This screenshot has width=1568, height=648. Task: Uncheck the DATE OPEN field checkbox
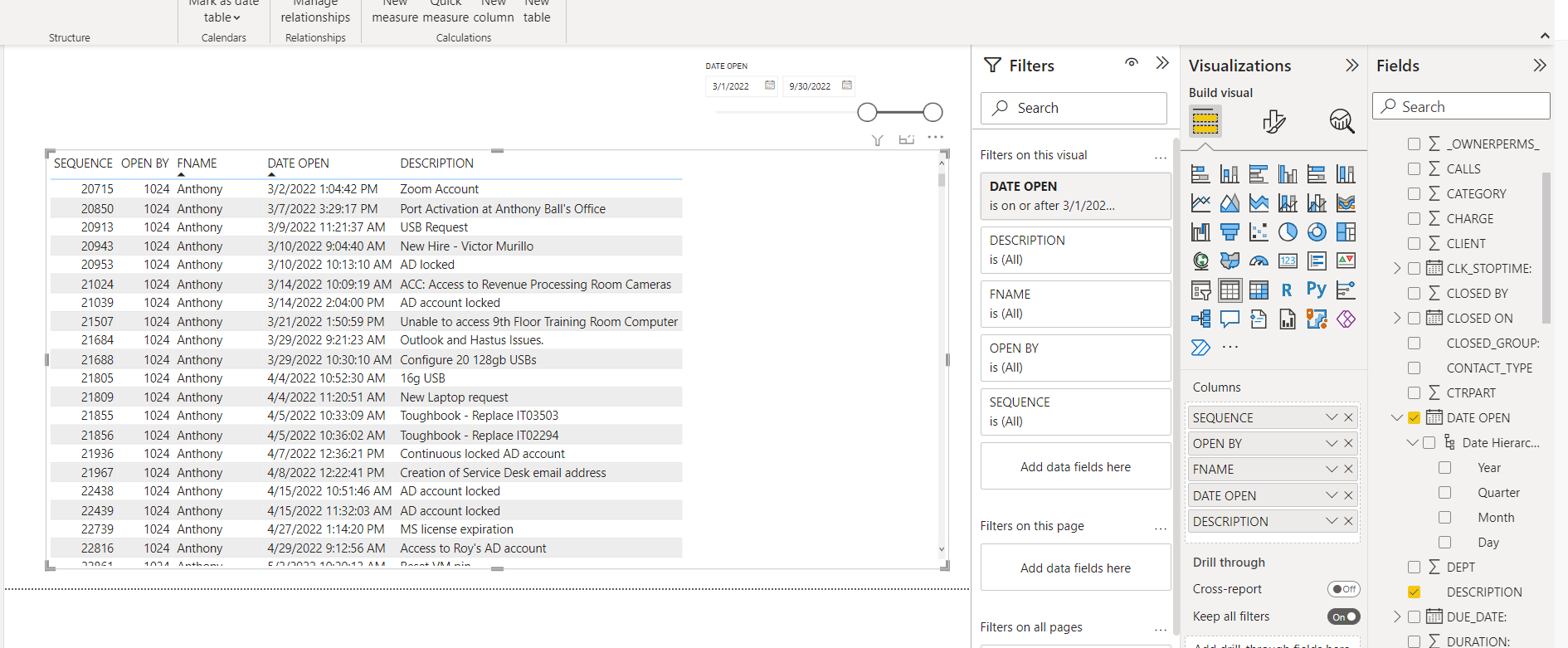1414,417
